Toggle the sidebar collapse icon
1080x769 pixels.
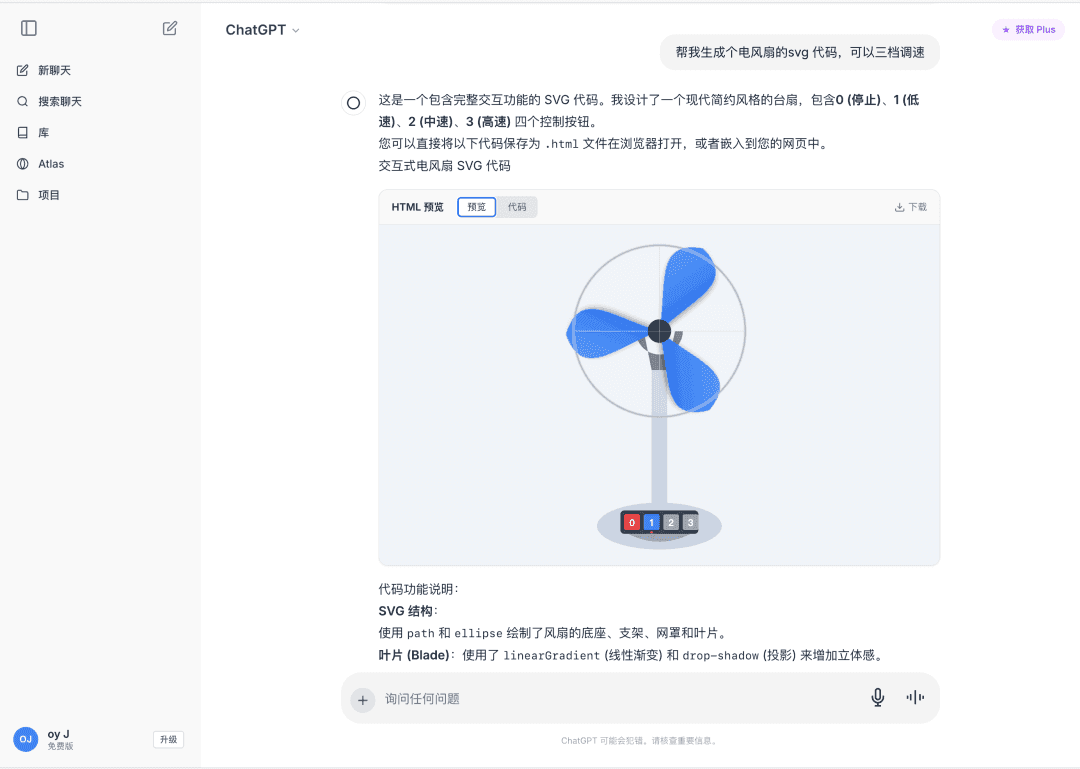point(29,29)
